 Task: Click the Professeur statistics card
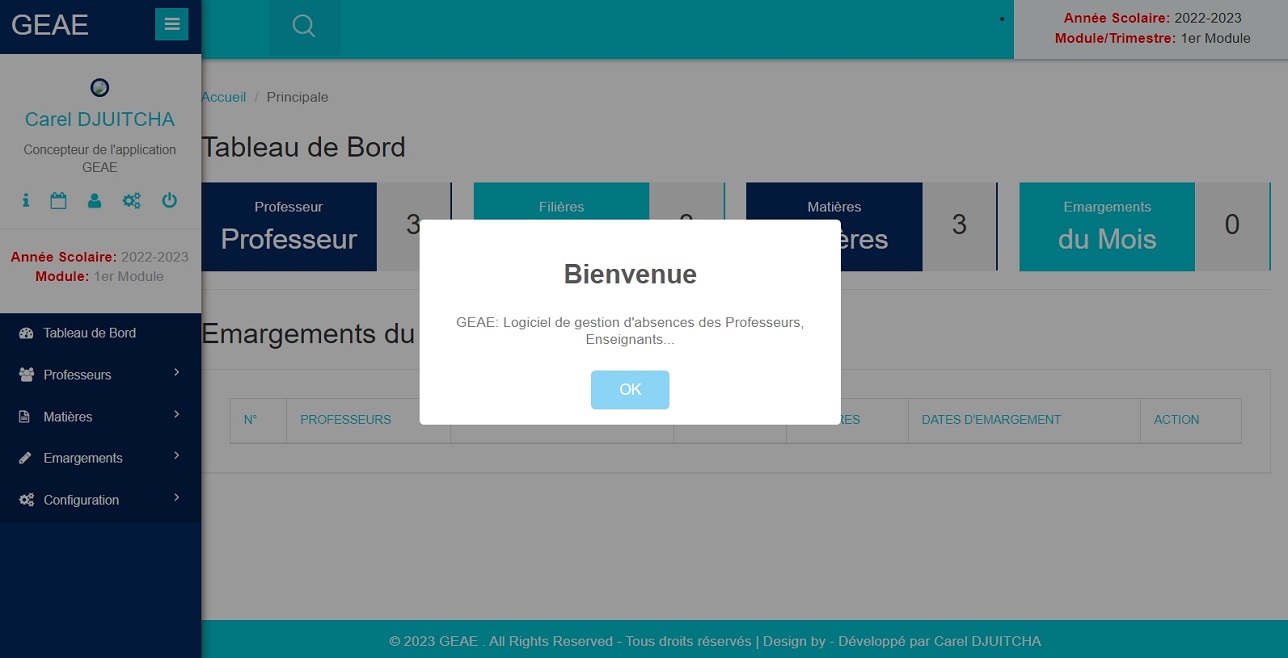pos(289,227)
